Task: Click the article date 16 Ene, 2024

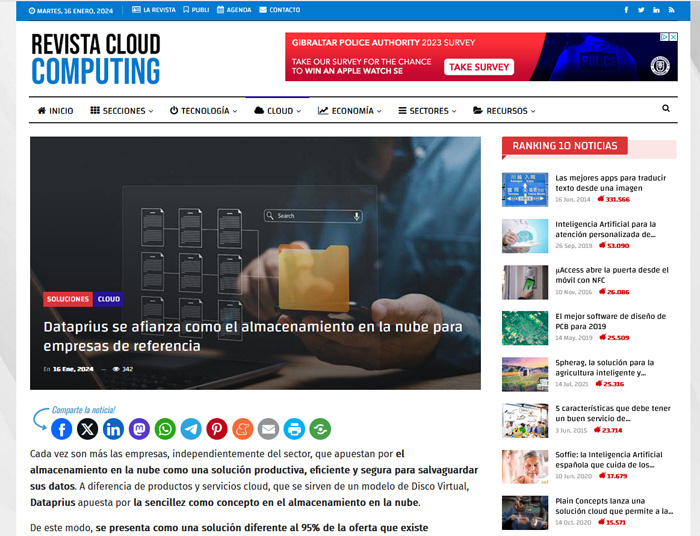Action: [x=73, y=369]
